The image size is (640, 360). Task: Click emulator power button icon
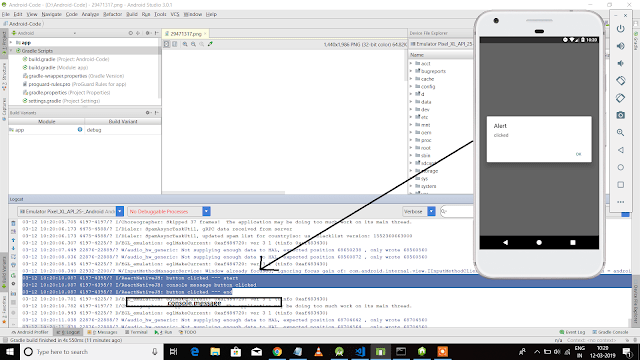point(620,29)
